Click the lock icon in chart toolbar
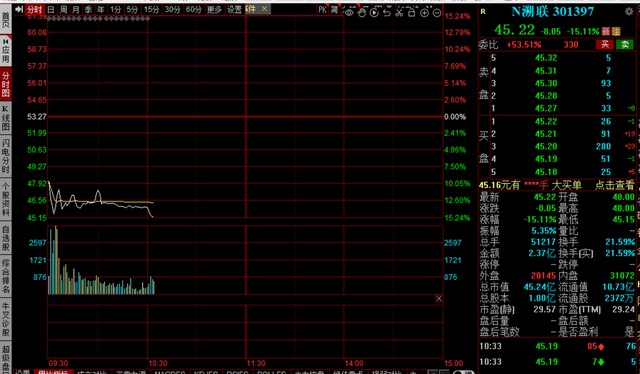This screenshot has width=640, height=374. point(411,13)
